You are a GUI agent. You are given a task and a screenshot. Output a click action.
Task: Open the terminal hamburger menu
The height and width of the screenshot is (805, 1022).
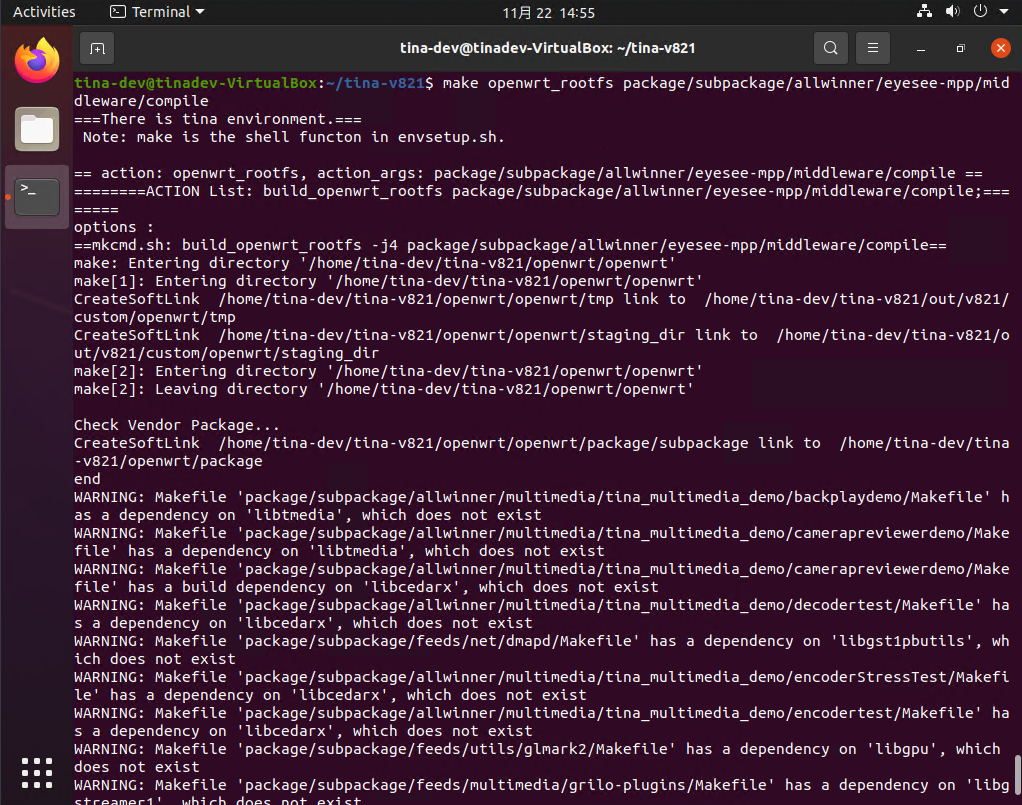(873, 48)
